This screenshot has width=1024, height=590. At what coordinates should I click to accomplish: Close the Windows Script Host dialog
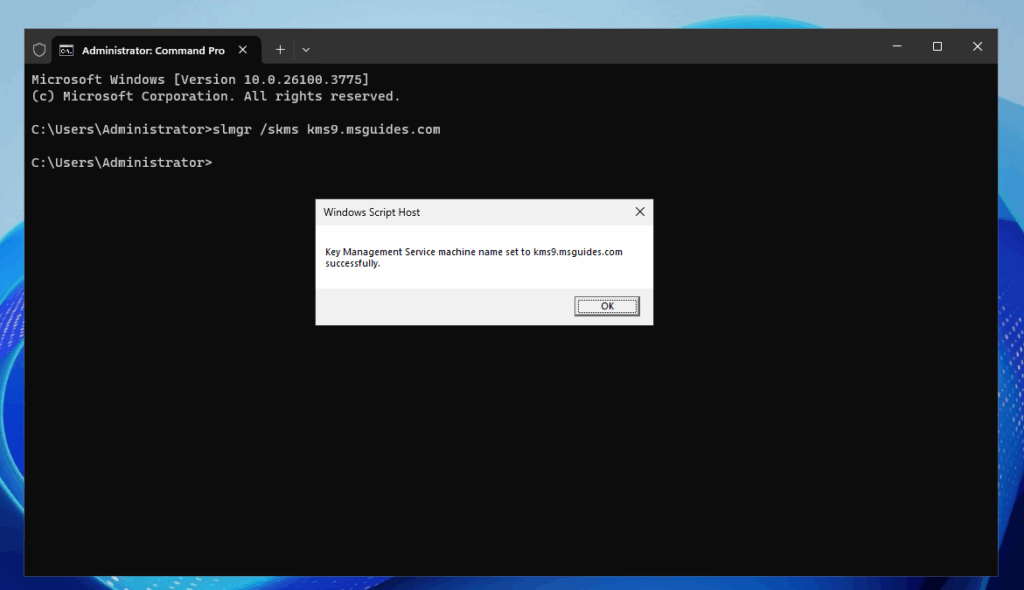(x=640, y=212)
